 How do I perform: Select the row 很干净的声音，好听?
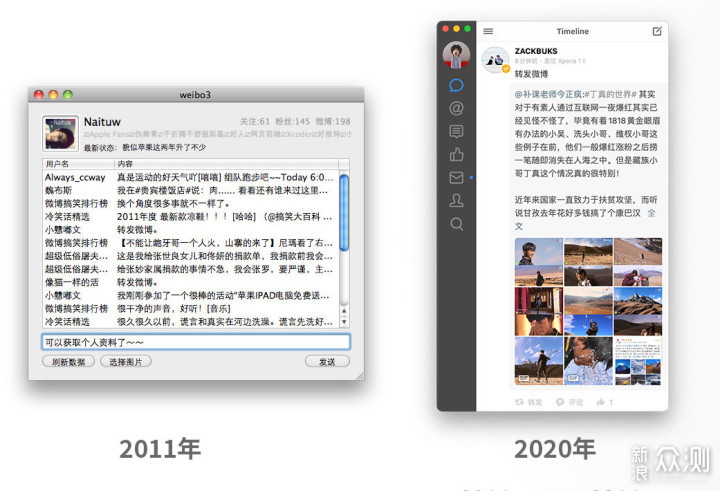[x=191, y=308]
